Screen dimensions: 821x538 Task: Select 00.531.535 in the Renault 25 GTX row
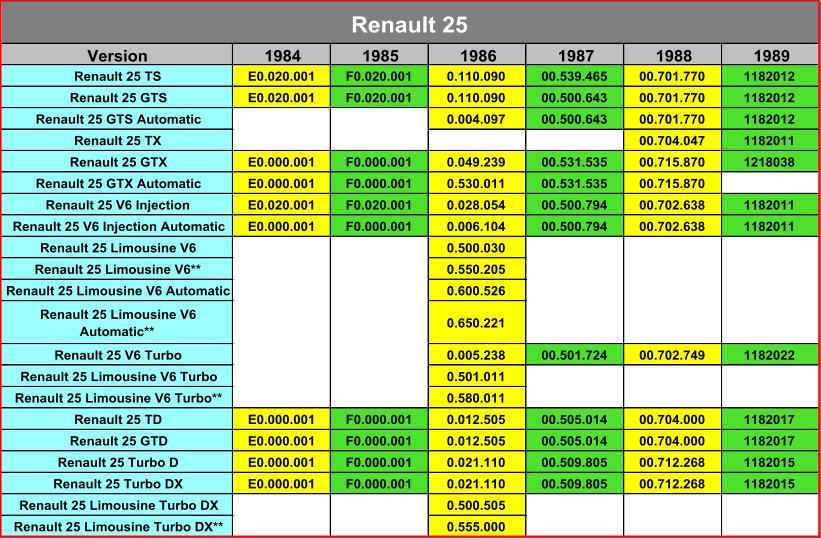pos(574,162)
